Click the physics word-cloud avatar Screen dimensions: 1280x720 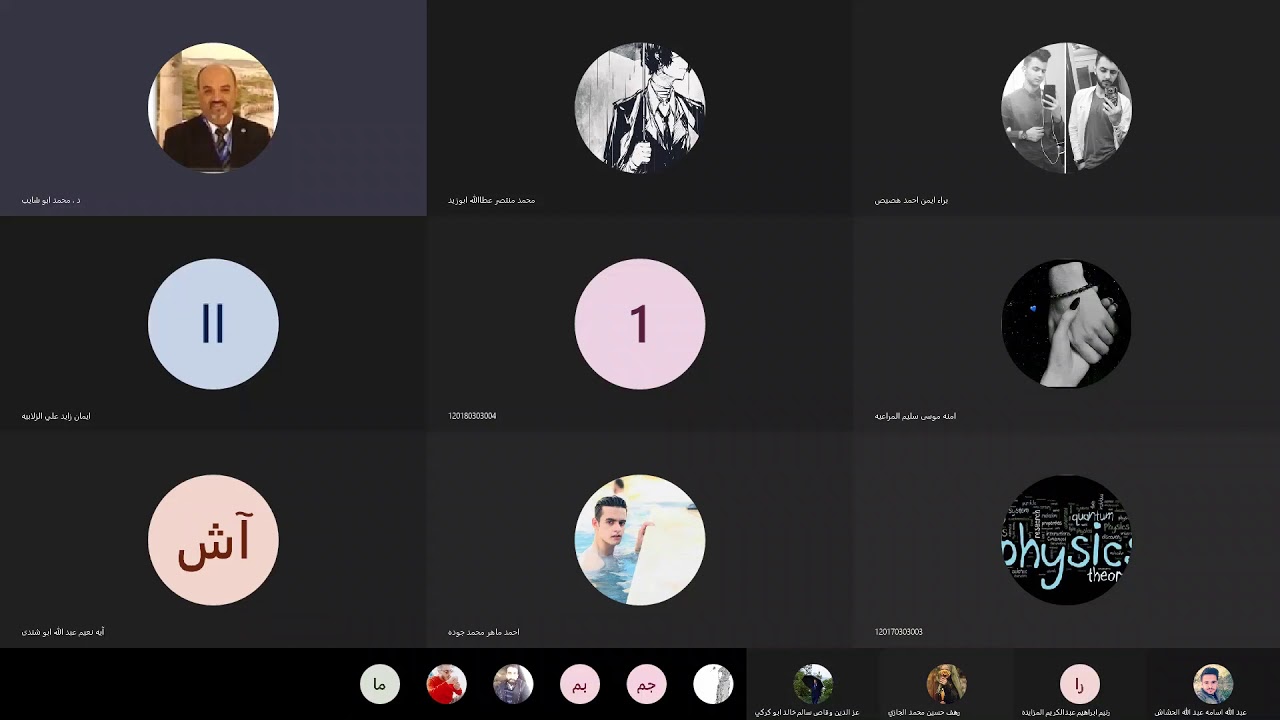click(1066, 540)
